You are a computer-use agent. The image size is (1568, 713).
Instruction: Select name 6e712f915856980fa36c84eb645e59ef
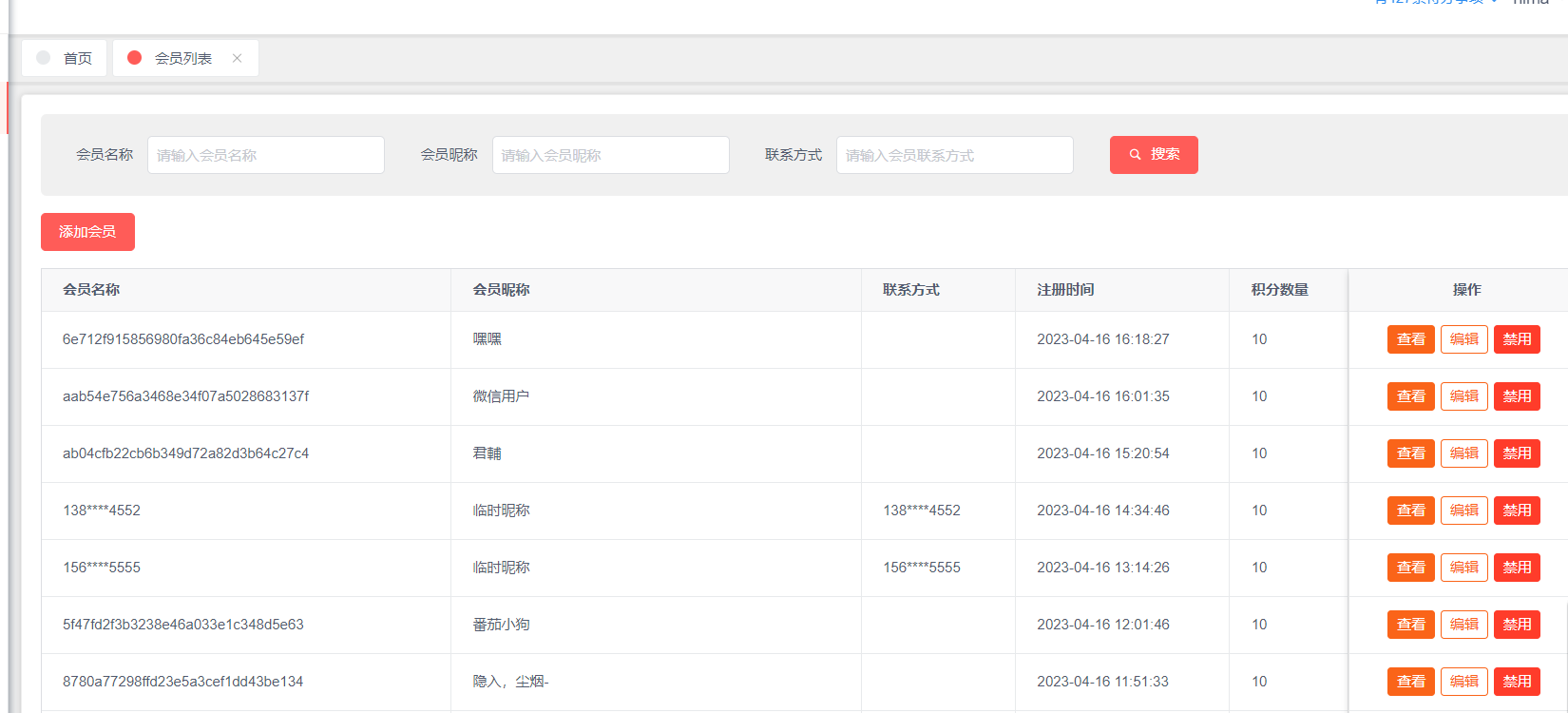pos(183,339)
